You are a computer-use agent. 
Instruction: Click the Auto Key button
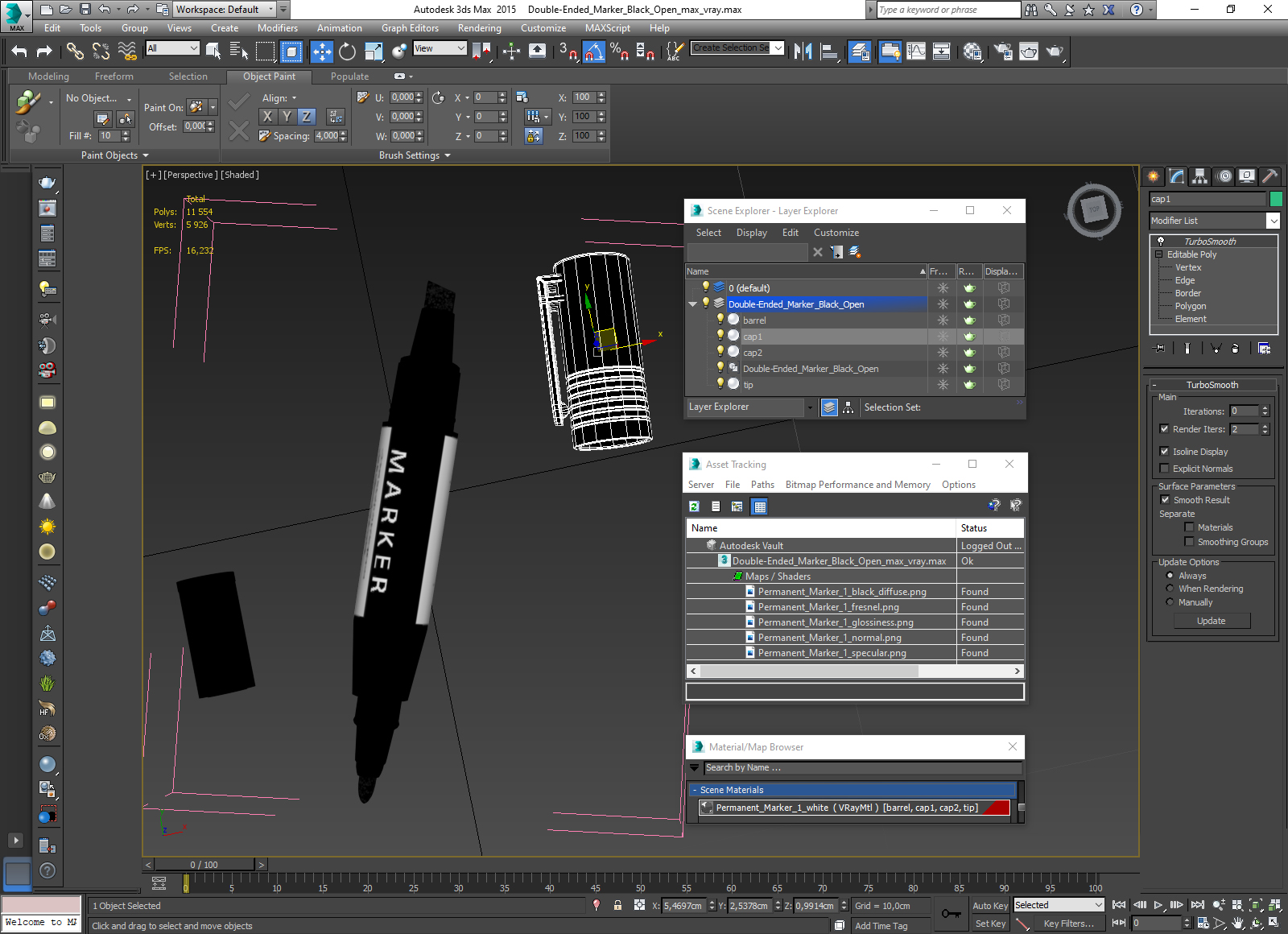coord(990,906)
